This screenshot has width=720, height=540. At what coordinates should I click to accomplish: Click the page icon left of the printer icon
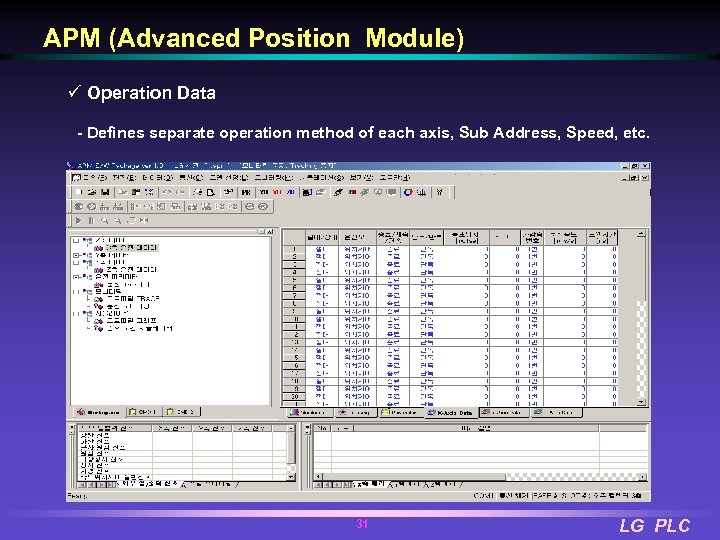(210, 192)
